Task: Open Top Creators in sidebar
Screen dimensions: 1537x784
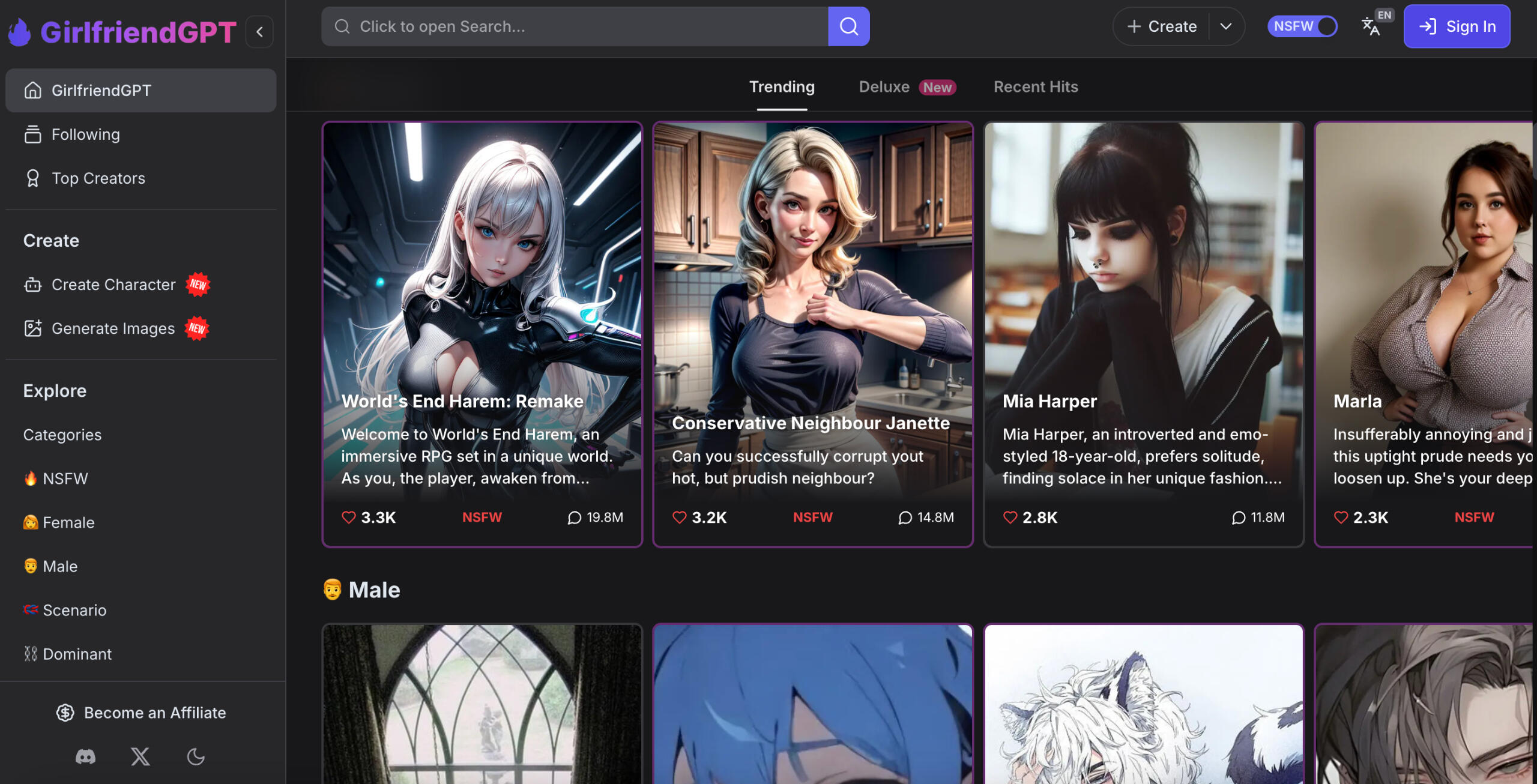Action: tap(98, 178)
